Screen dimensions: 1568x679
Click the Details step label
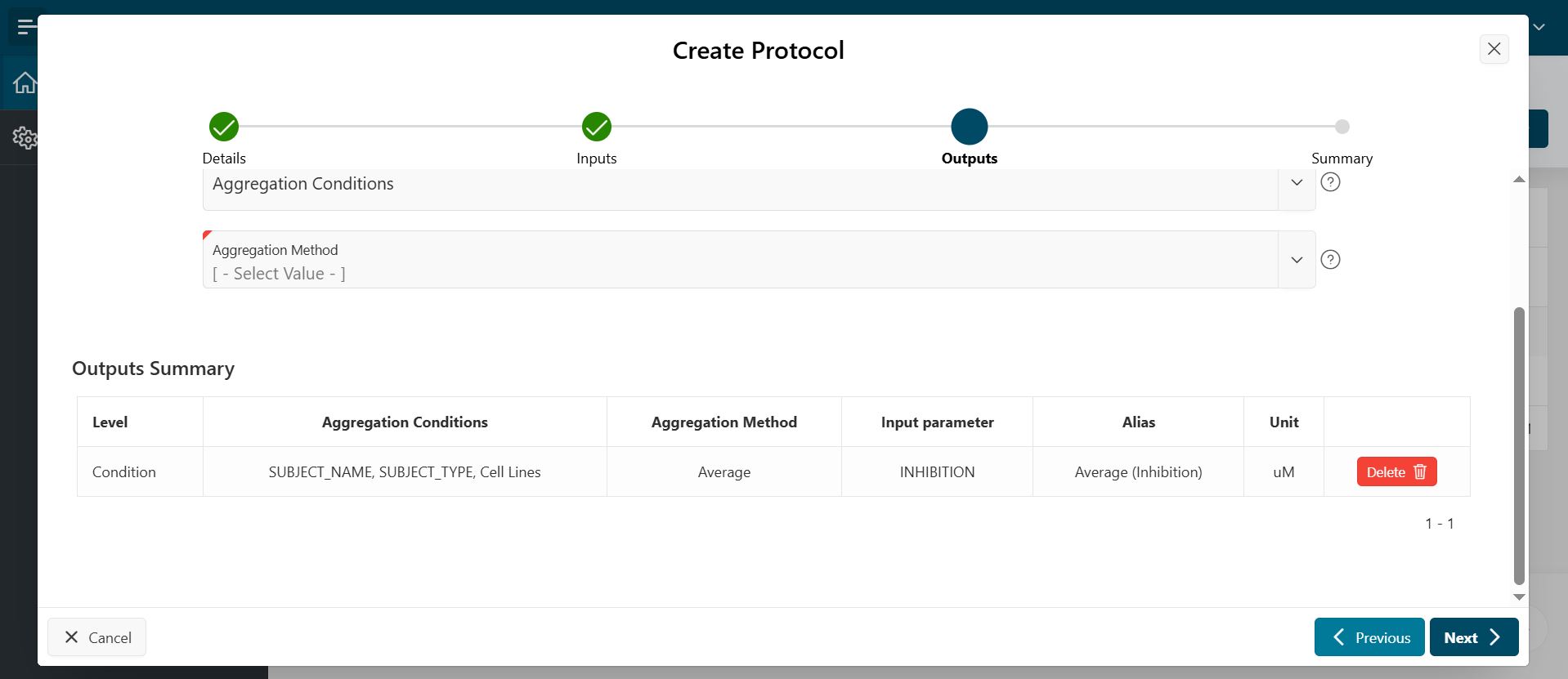click(x=224, y=159)
